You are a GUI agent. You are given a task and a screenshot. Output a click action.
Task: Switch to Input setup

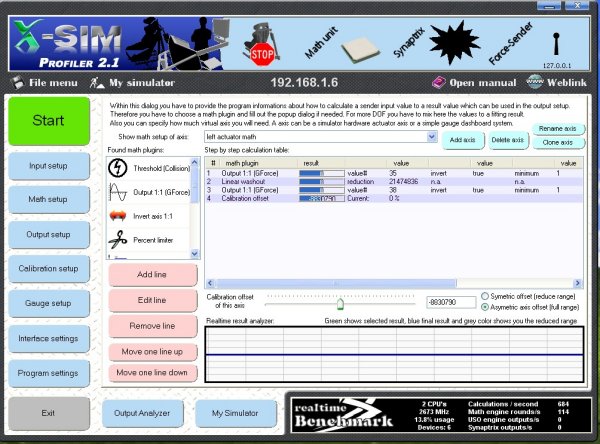pyautogui.click(x=49, y=166)
